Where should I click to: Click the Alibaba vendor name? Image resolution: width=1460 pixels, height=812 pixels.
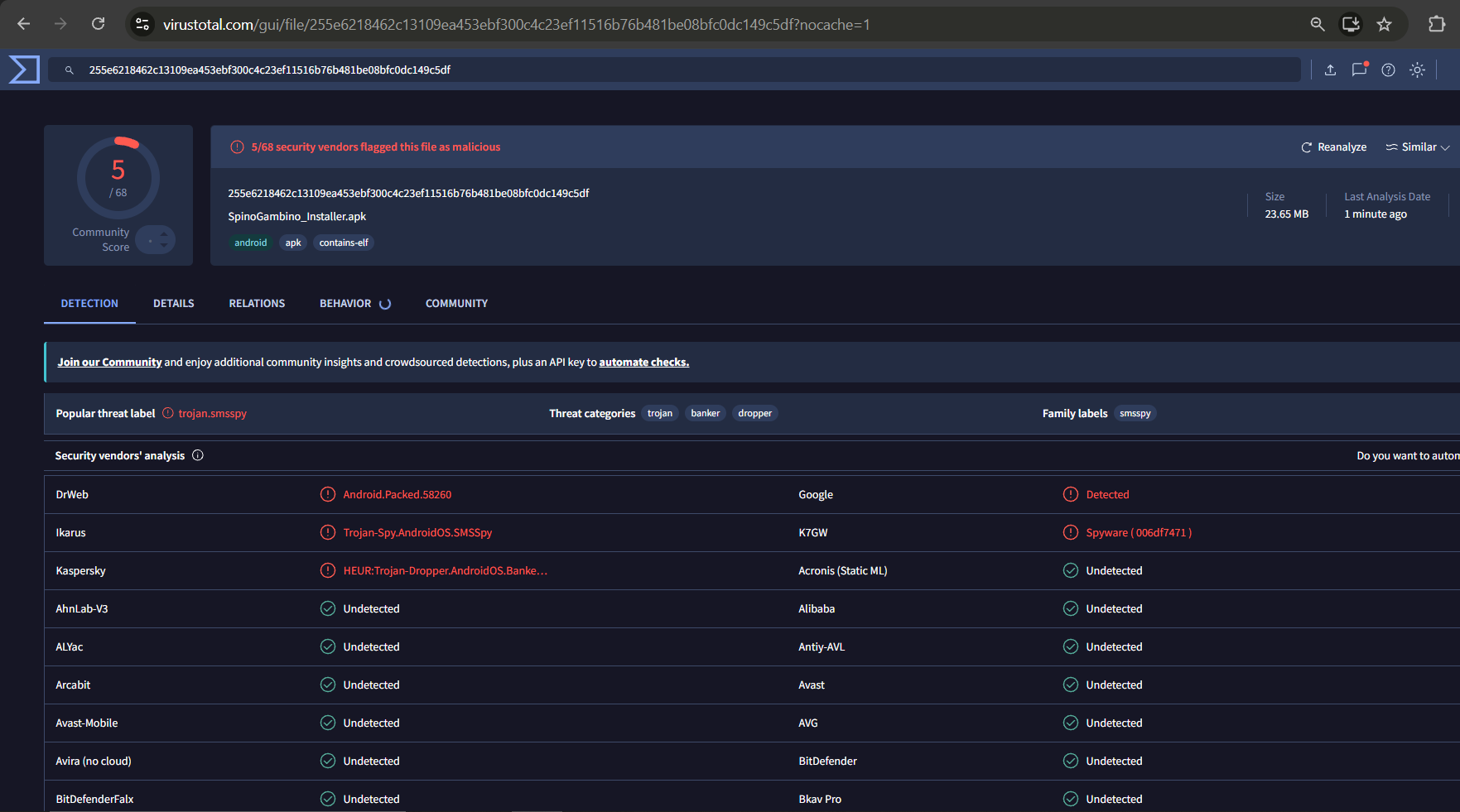pos(817,609)
